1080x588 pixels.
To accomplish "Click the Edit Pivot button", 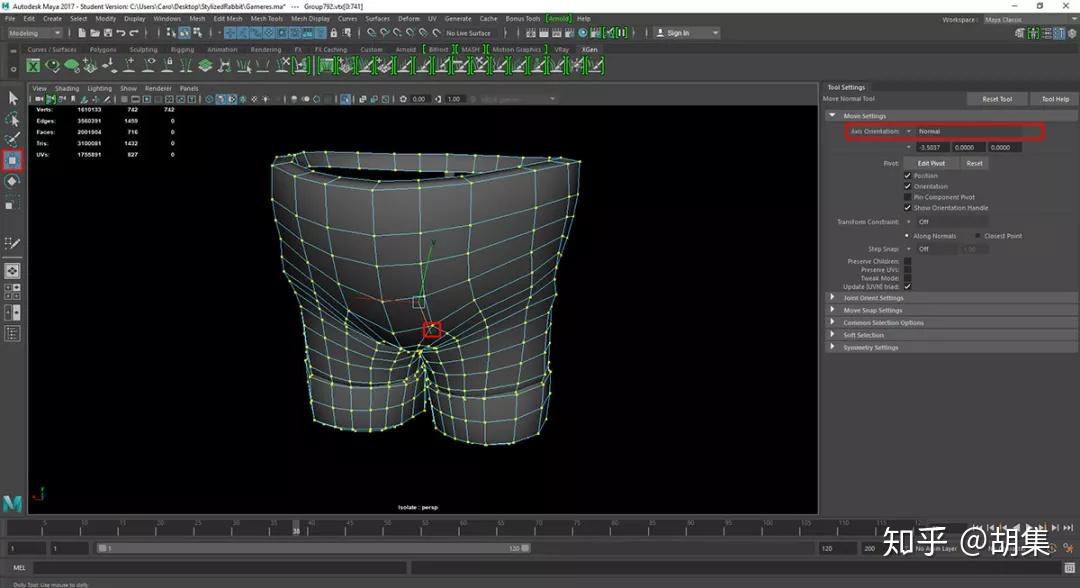I will (930, 163).
